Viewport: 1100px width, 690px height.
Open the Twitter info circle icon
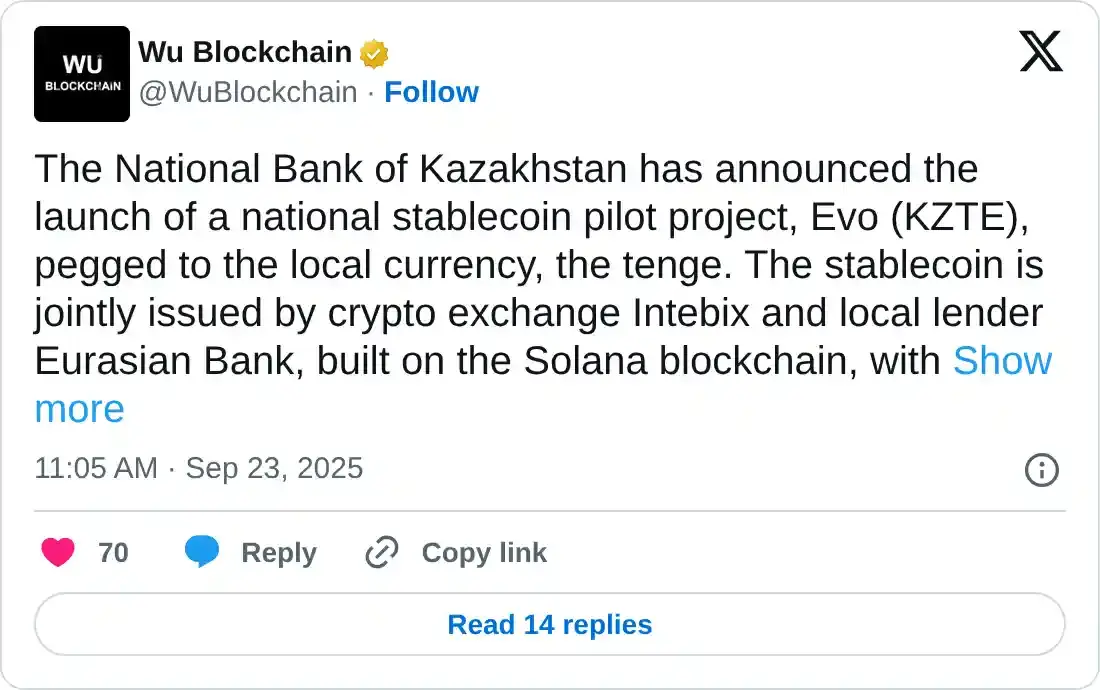coord(1042,469)
